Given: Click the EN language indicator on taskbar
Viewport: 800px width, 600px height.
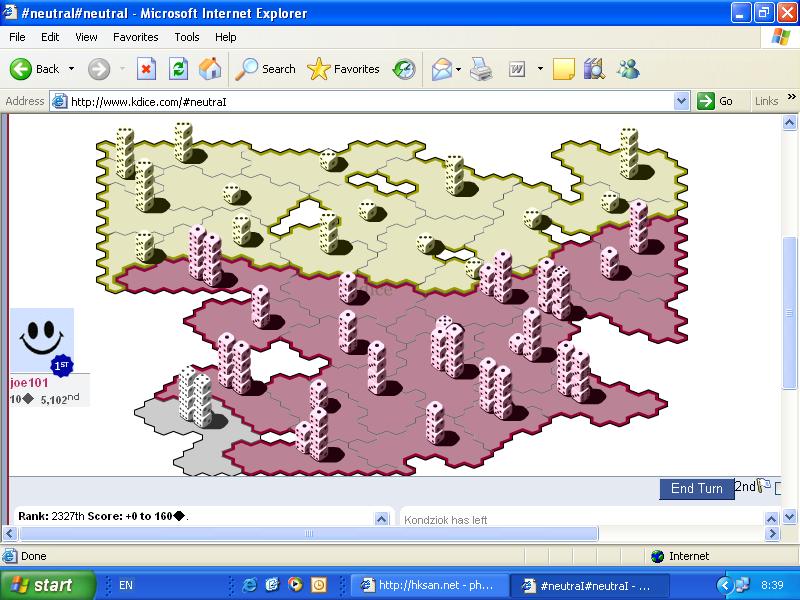Looking at the screenshot, I should [126, 585].
